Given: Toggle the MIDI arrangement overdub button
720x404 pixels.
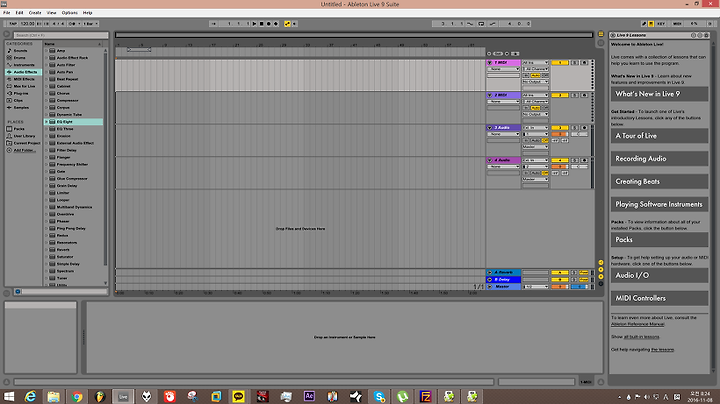Looking at the screenshot, I should coord(276,24).
